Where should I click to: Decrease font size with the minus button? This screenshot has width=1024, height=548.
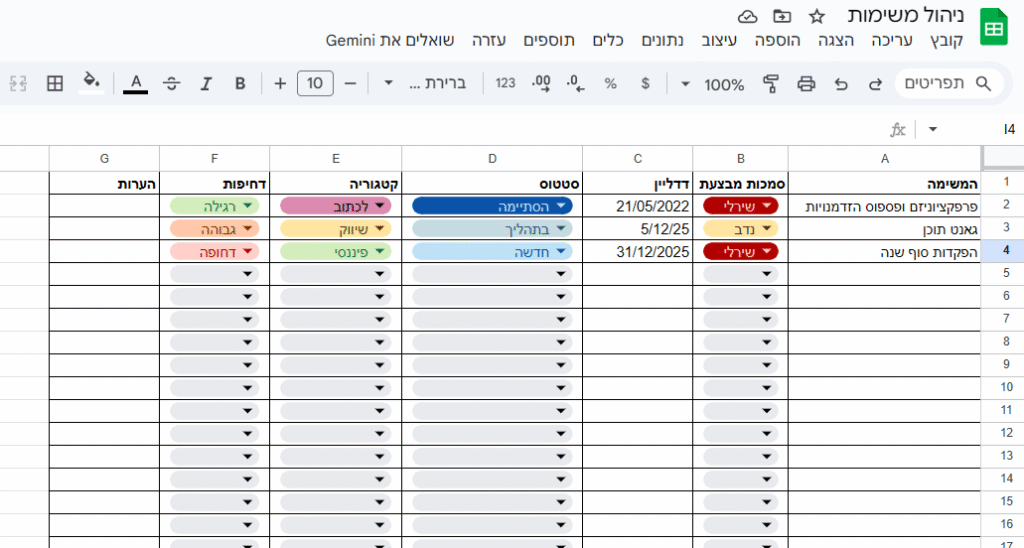click(x=350, y=84)
